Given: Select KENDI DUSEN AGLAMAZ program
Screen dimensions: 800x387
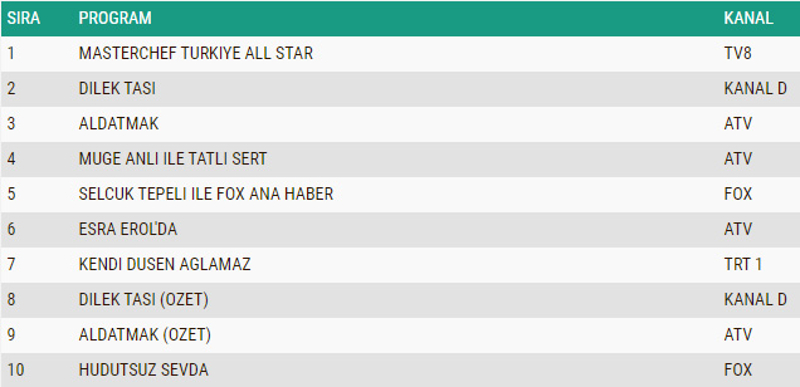Looking at the screenshot, I should pyautogui.click(x=164, y=265).
